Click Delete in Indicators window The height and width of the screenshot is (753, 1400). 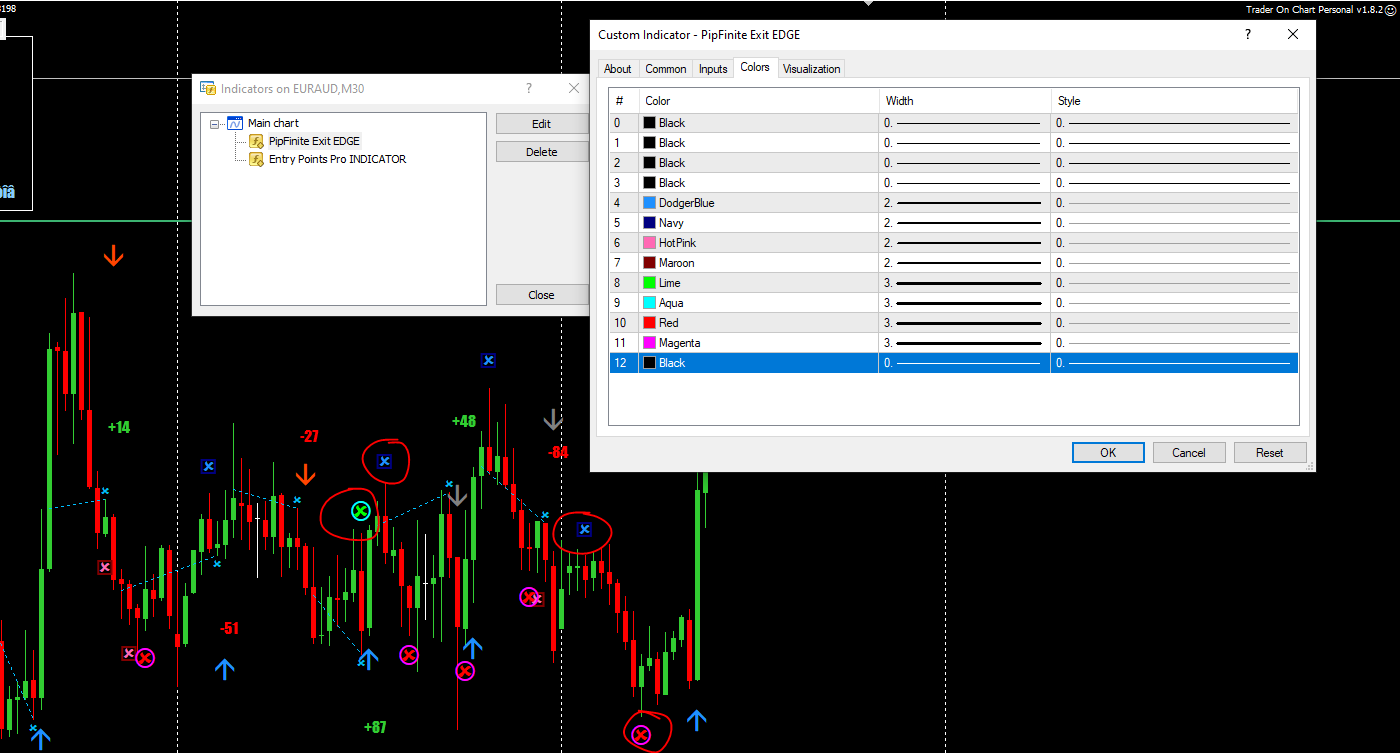(x=541, y=152)
